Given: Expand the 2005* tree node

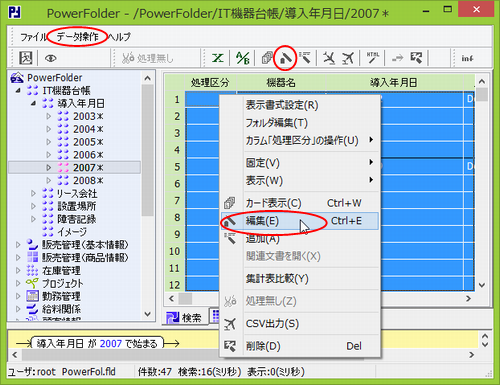Looking at the screenshot, I should (x=49, y=142).
